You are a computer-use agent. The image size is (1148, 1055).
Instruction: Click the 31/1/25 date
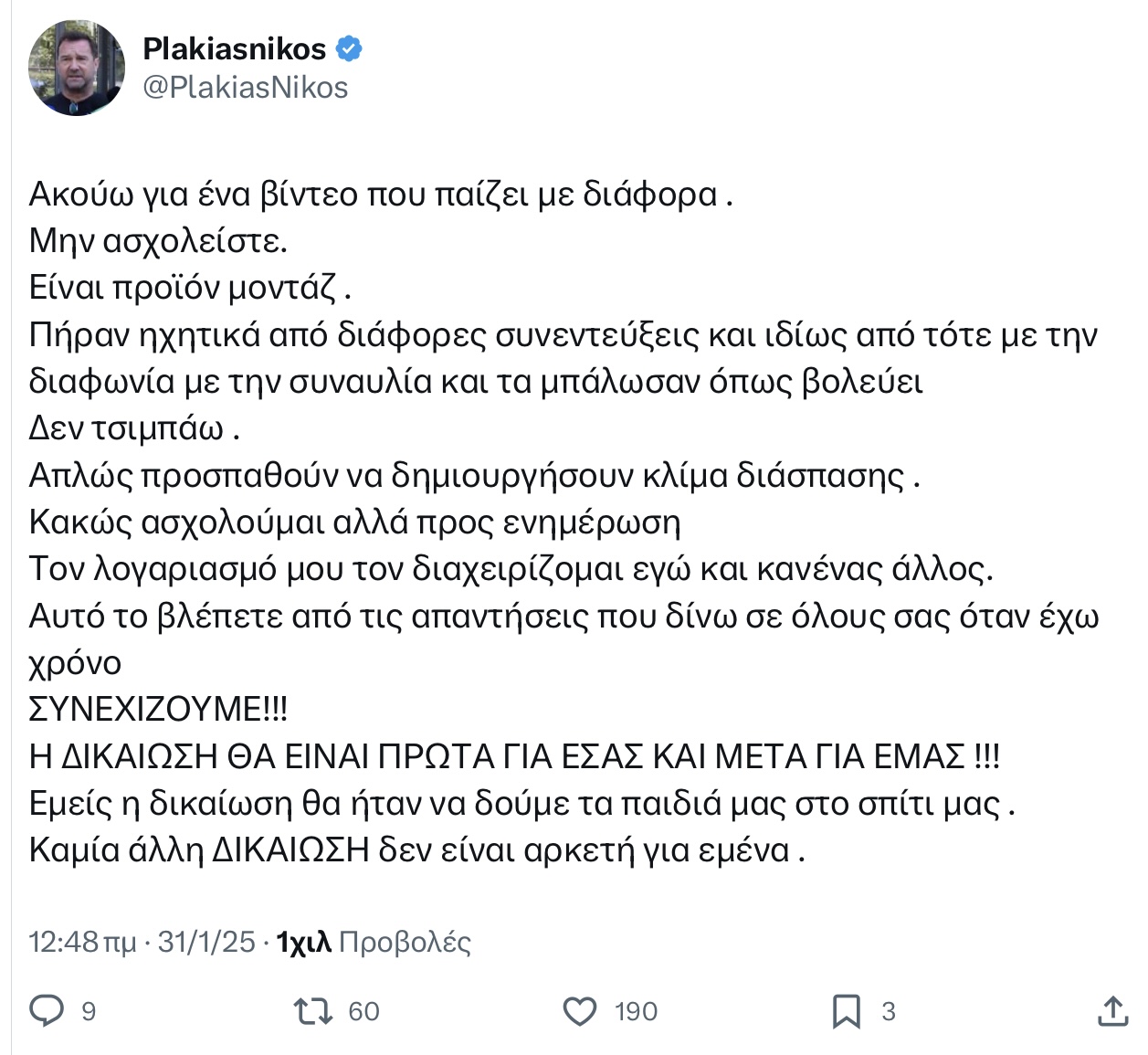(206, 942)
